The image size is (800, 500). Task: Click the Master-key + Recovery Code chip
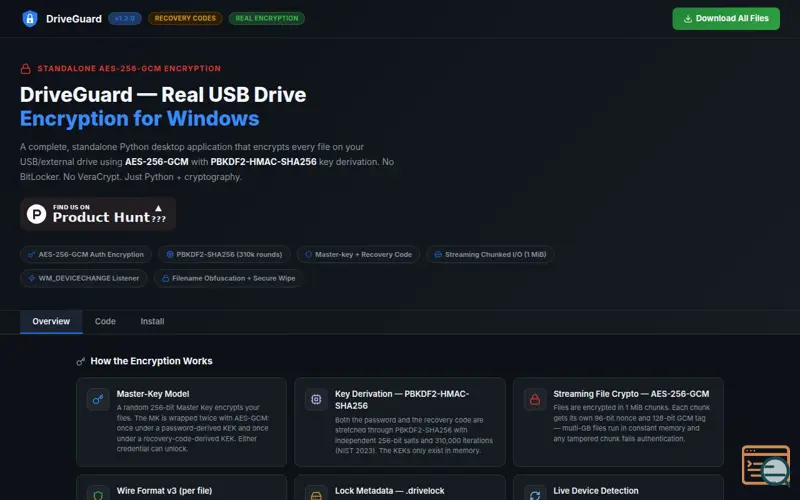click(358, 254)
